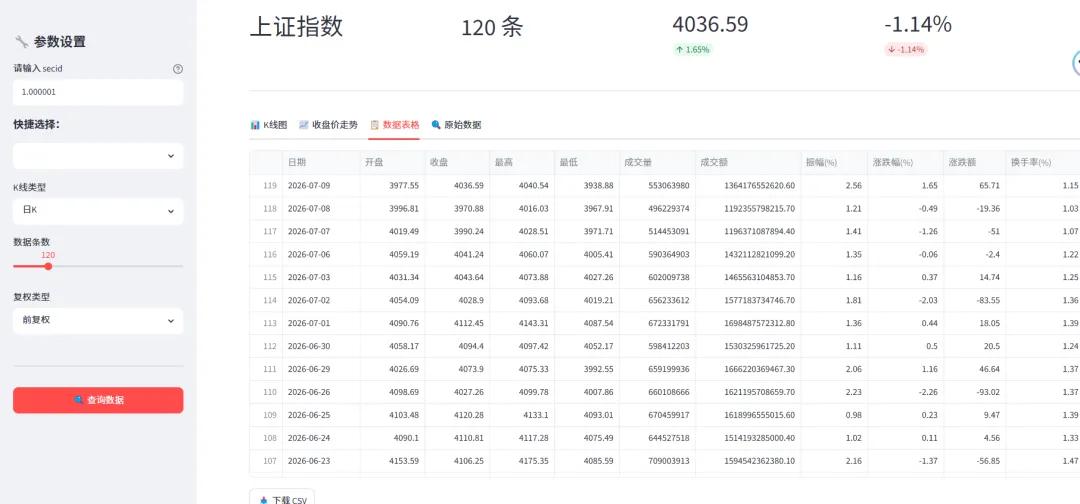The image size is (1080, 504).
Task: Click the red -1.14% delta badge
Action: 906,50
